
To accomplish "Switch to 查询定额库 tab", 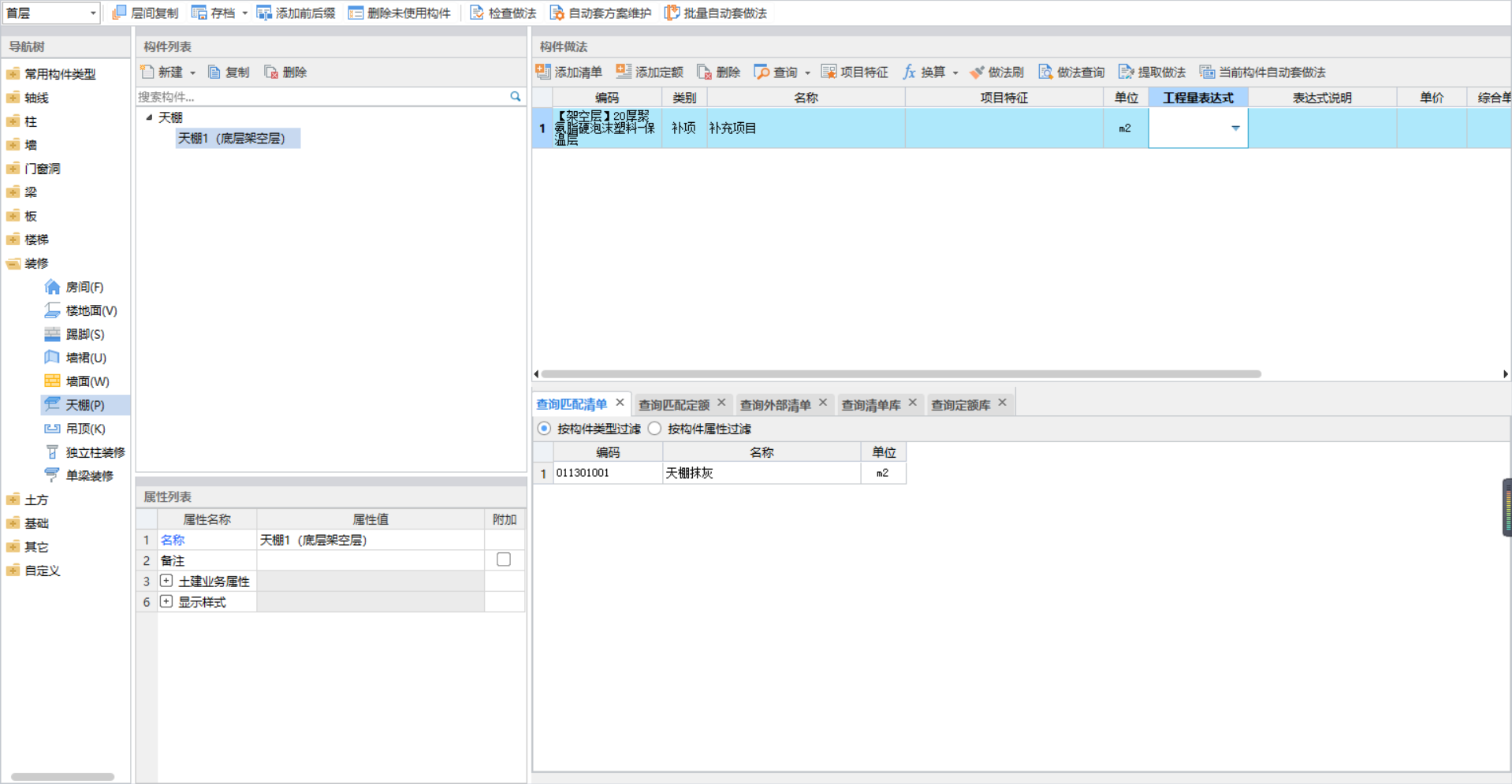I will [x=960, y=405].
